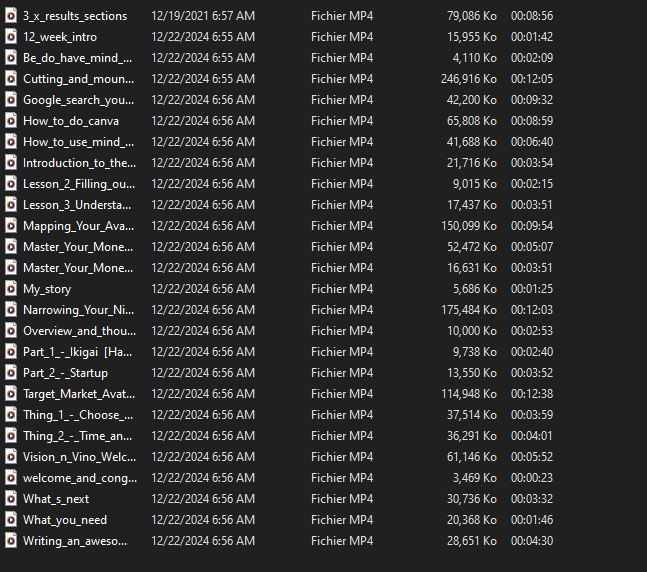The image size is (647, 572).
Task: Select the Narrowing_Your_Ni video file
Action: click(78, 310)
